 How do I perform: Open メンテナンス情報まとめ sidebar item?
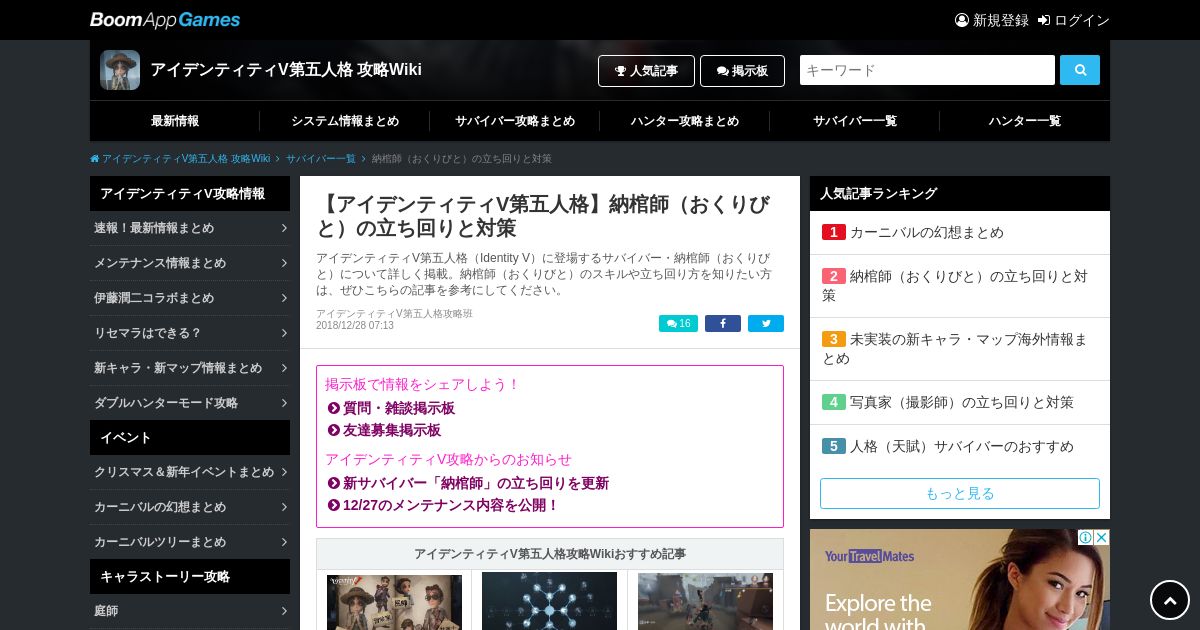click(190, 263)
